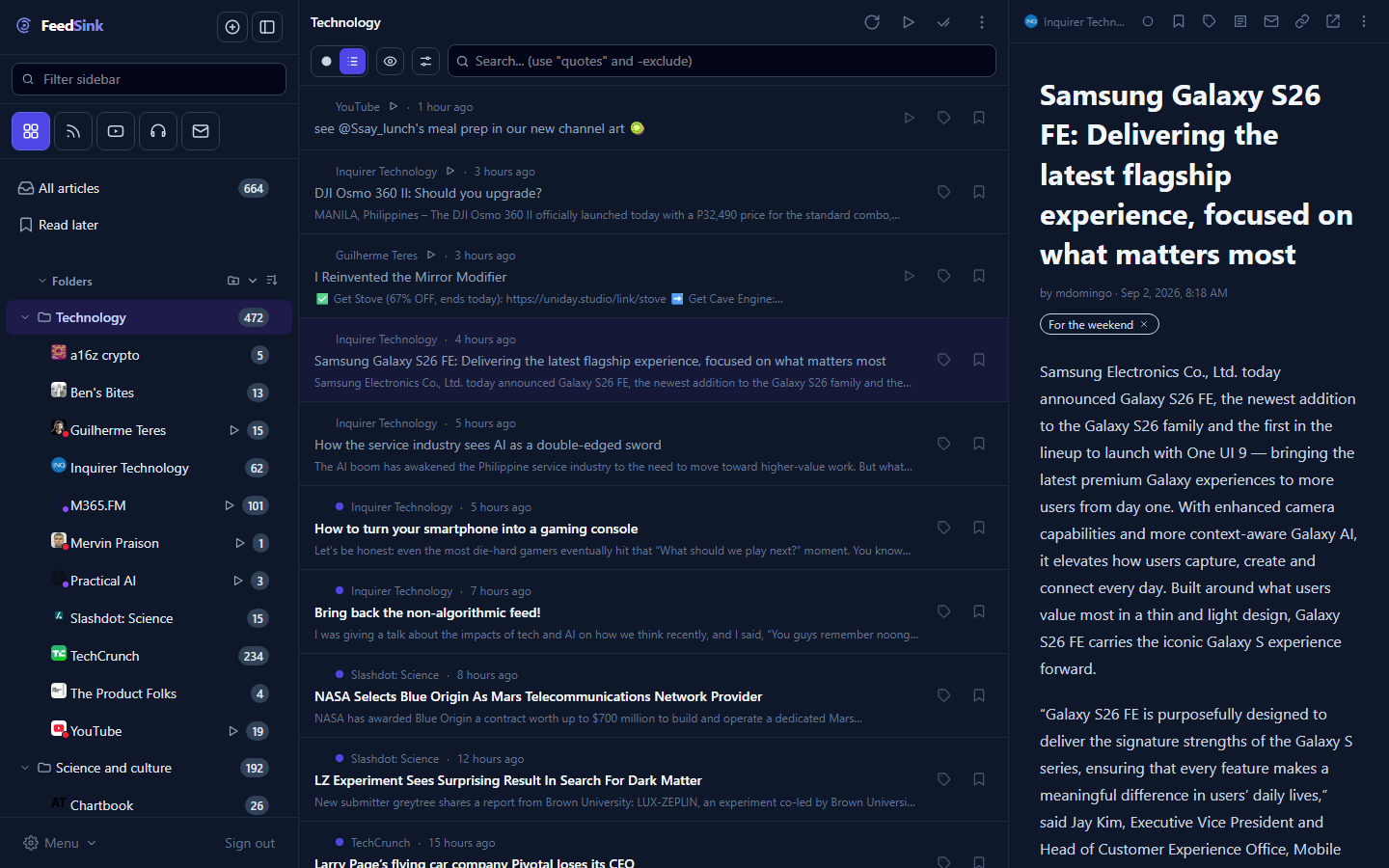Collapse the Science and culture folder

tap(25, 768)
